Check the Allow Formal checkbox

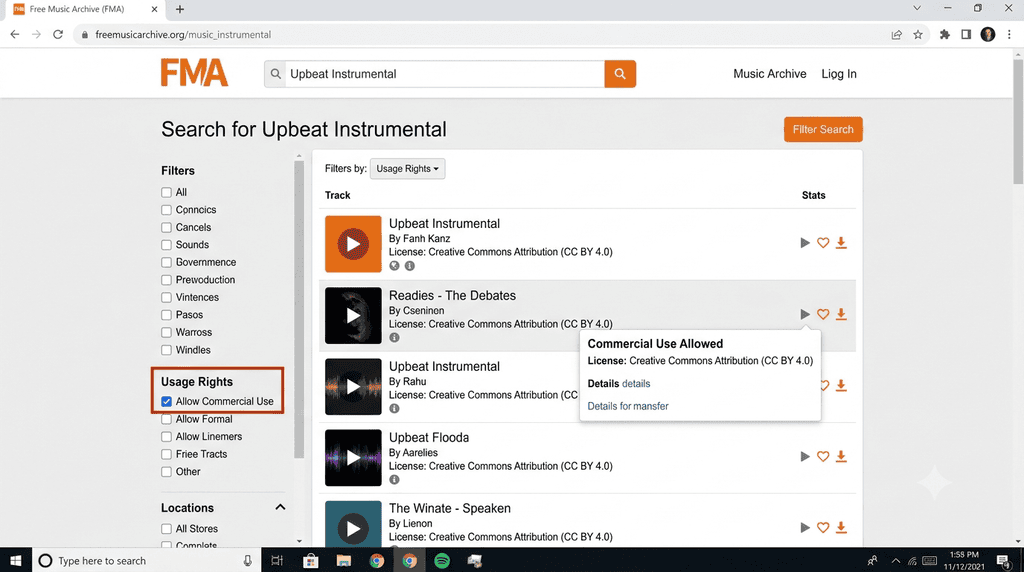[x=167, y=419]
